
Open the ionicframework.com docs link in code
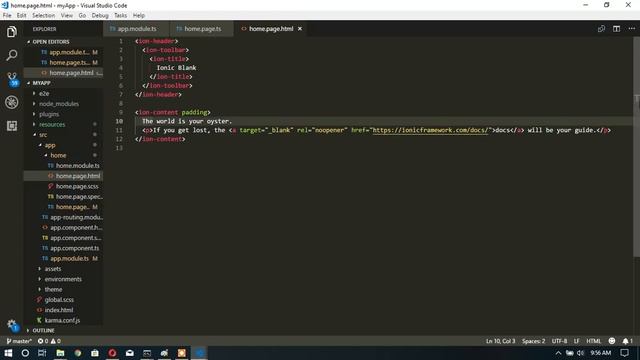(x=430, y=130)
